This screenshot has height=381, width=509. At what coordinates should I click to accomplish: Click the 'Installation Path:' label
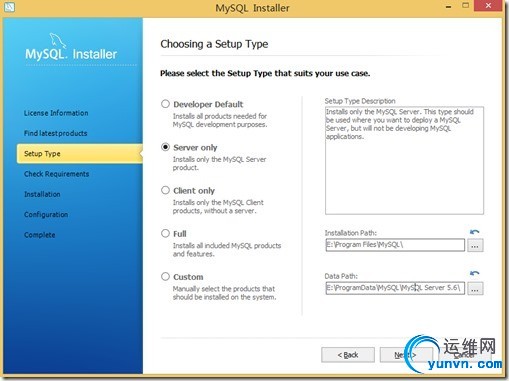tap(351, 233)
